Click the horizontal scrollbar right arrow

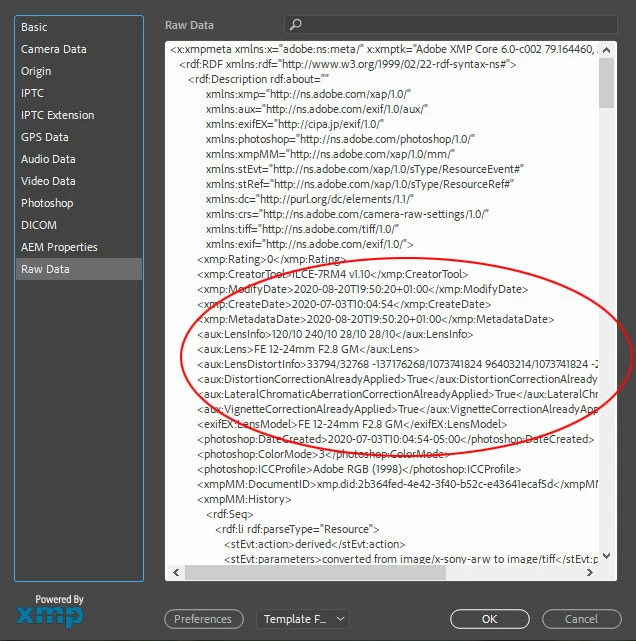click(x=589, y=572)
